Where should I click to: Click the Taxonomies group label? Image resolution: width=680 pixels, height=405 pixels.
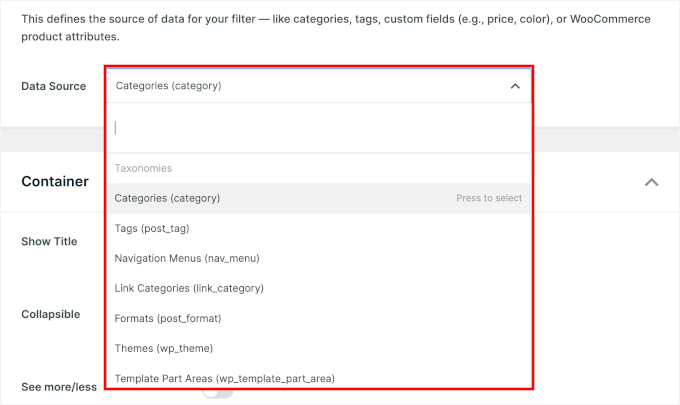pyautogui.click(x=143, y=169)
